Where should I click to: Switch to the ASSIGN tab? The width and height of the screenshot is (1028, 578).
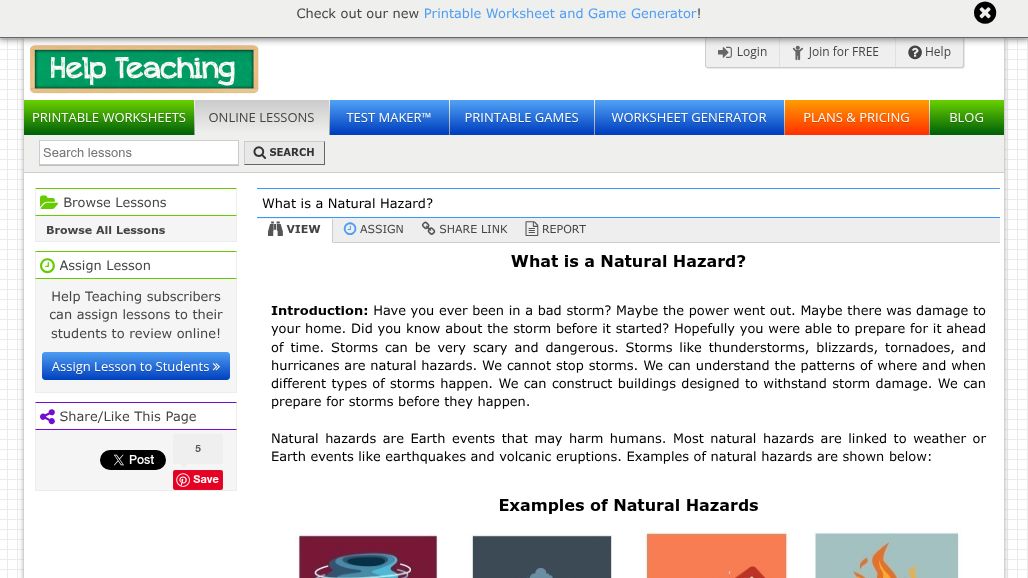point(373,229)
